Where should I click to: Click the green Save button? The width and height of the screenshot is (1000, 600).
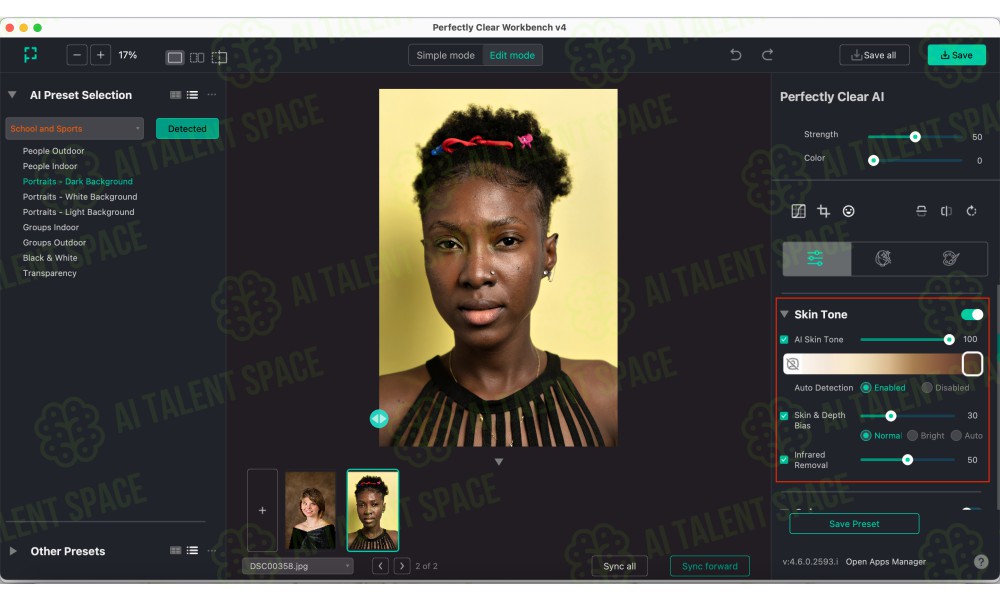(x=957, y=55)
